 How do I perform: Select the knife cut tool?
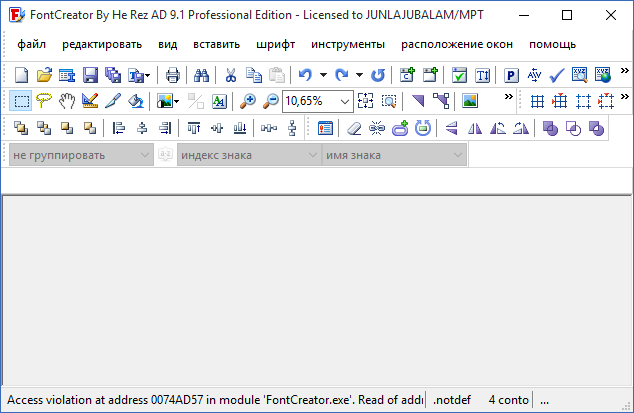coord(113,101)
